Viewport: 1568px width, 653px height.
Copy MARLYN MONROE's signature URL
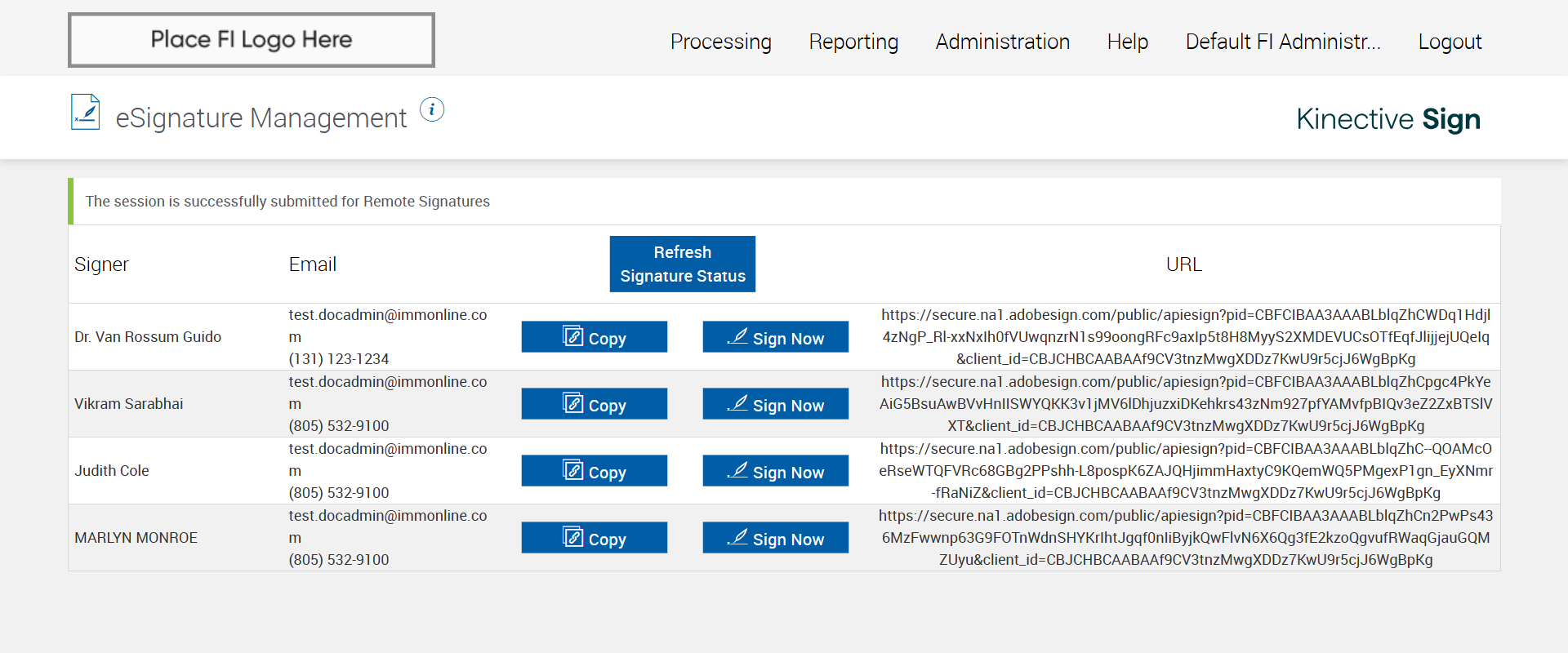594,538
